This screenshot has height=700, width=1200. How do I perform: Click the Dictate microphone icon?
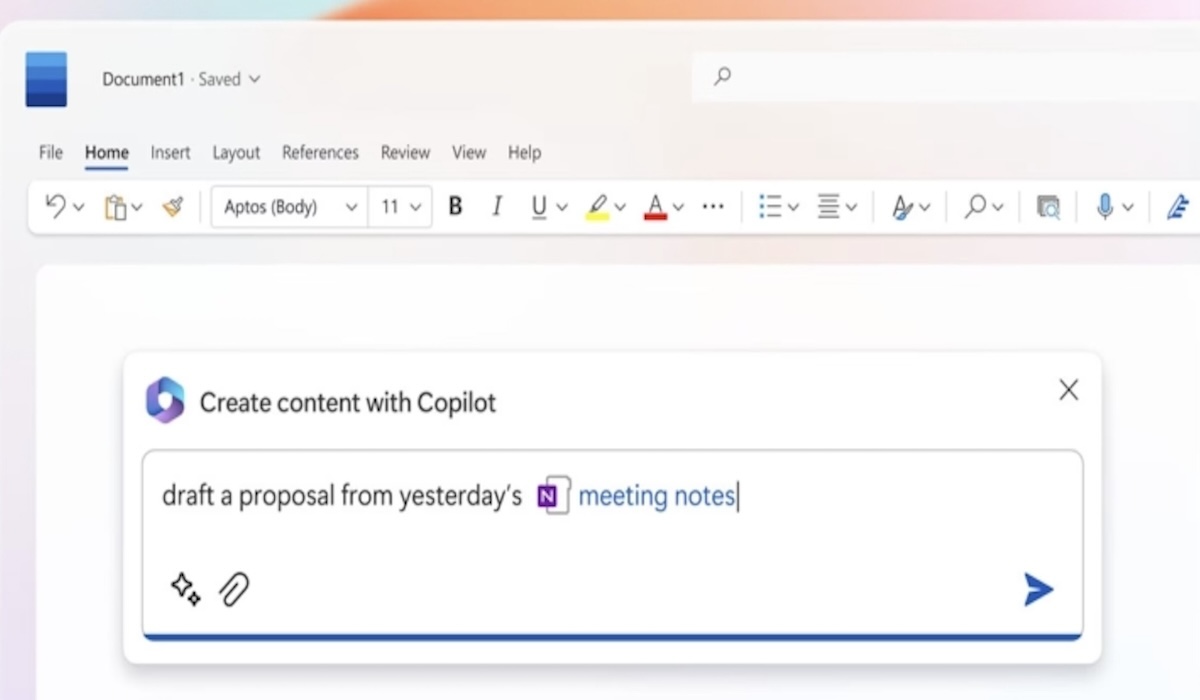(1105, 207)
